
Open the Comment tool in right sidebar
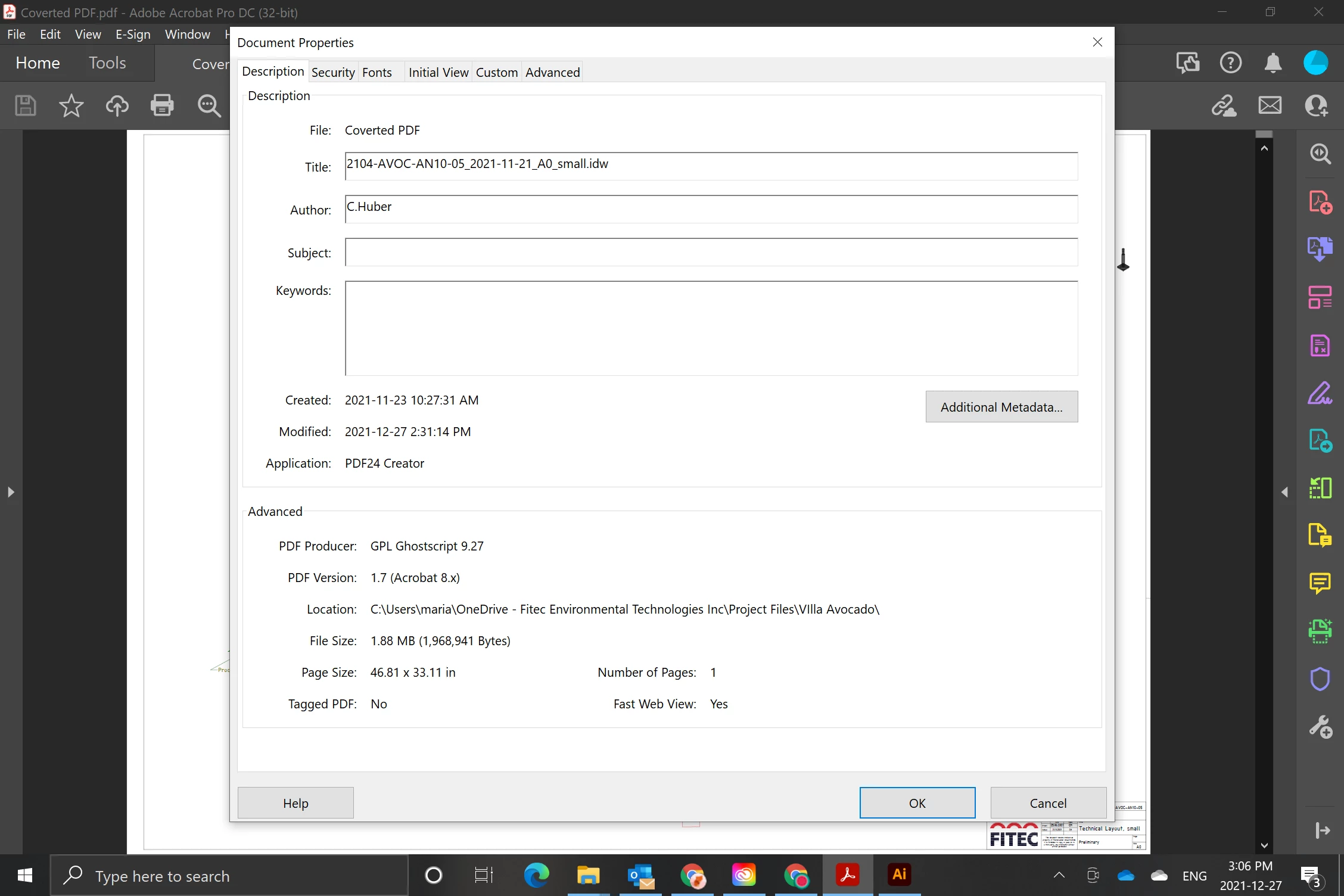click(x=1320, y=583)
